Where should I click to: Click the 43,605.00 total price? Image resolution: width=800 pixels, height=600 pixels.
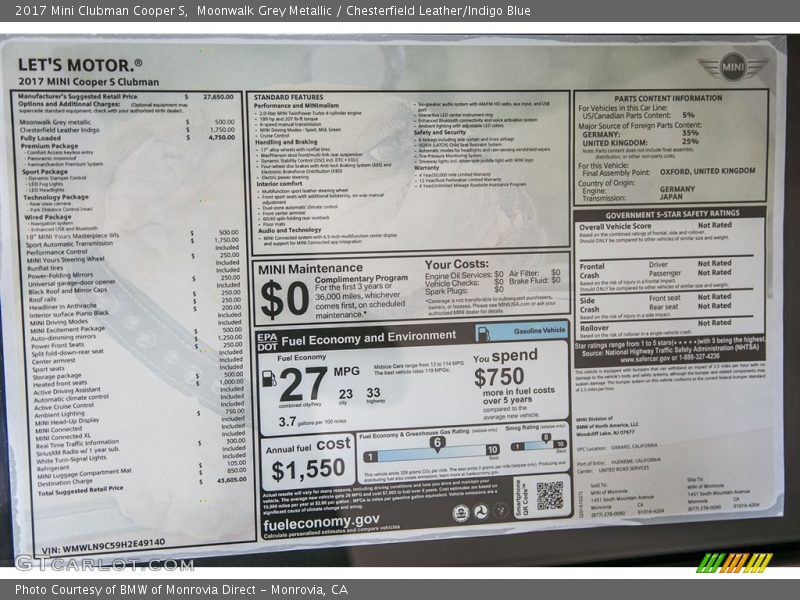tap(232, 480)
